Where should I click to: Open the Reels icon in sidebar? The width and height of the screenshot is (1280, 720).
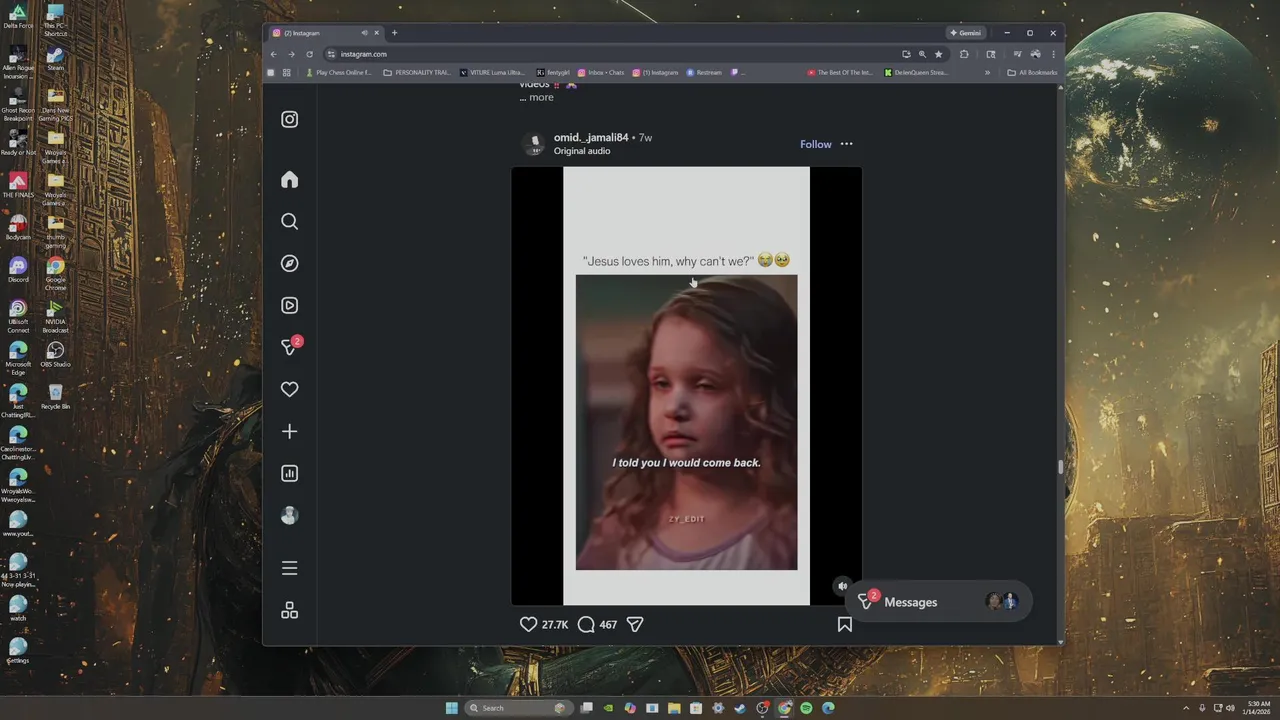(x=289, y=305)
